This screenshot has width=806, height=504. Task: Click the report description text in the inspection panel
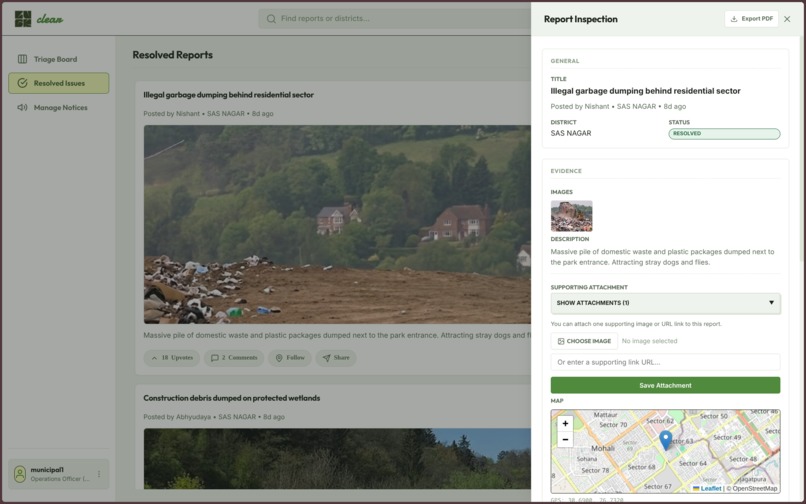pos(662,257)
